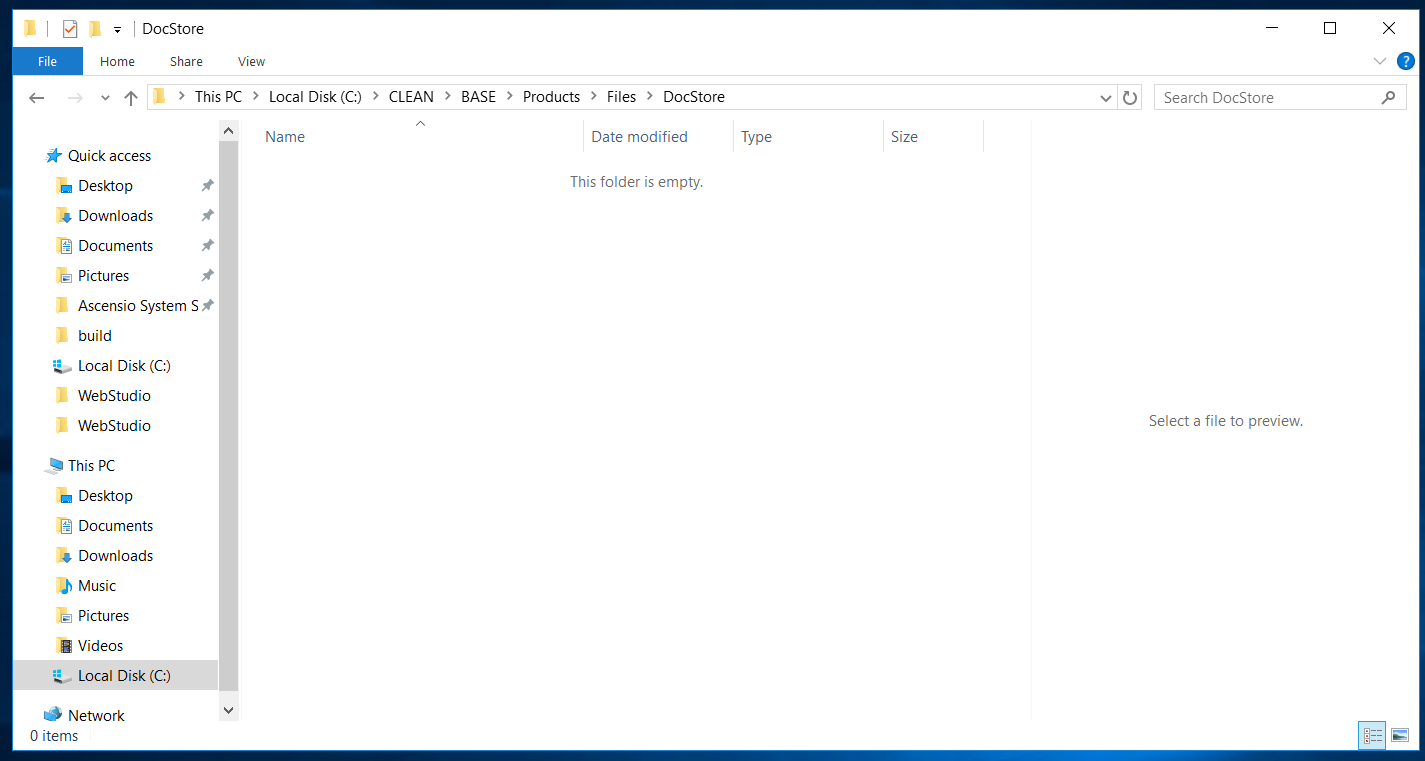Click the BASE breadcrumb segment
The width and height of the screenshot is (1425, 761).
pos(478,97)
